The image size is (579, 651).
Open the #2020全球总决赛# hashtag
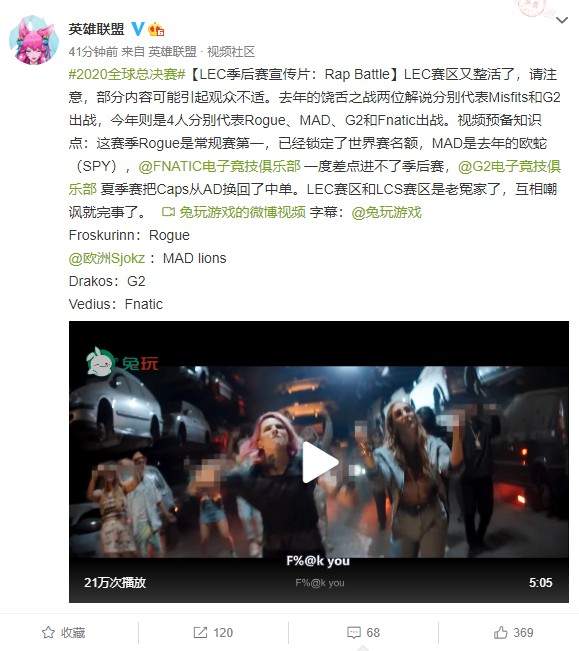127,74
